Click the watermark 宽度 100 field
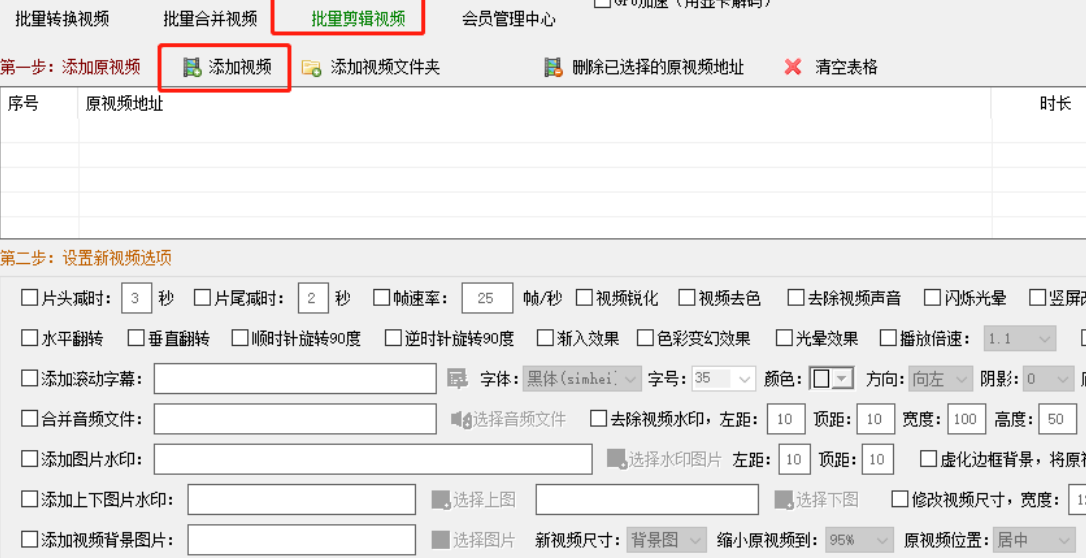 [965, 419]
